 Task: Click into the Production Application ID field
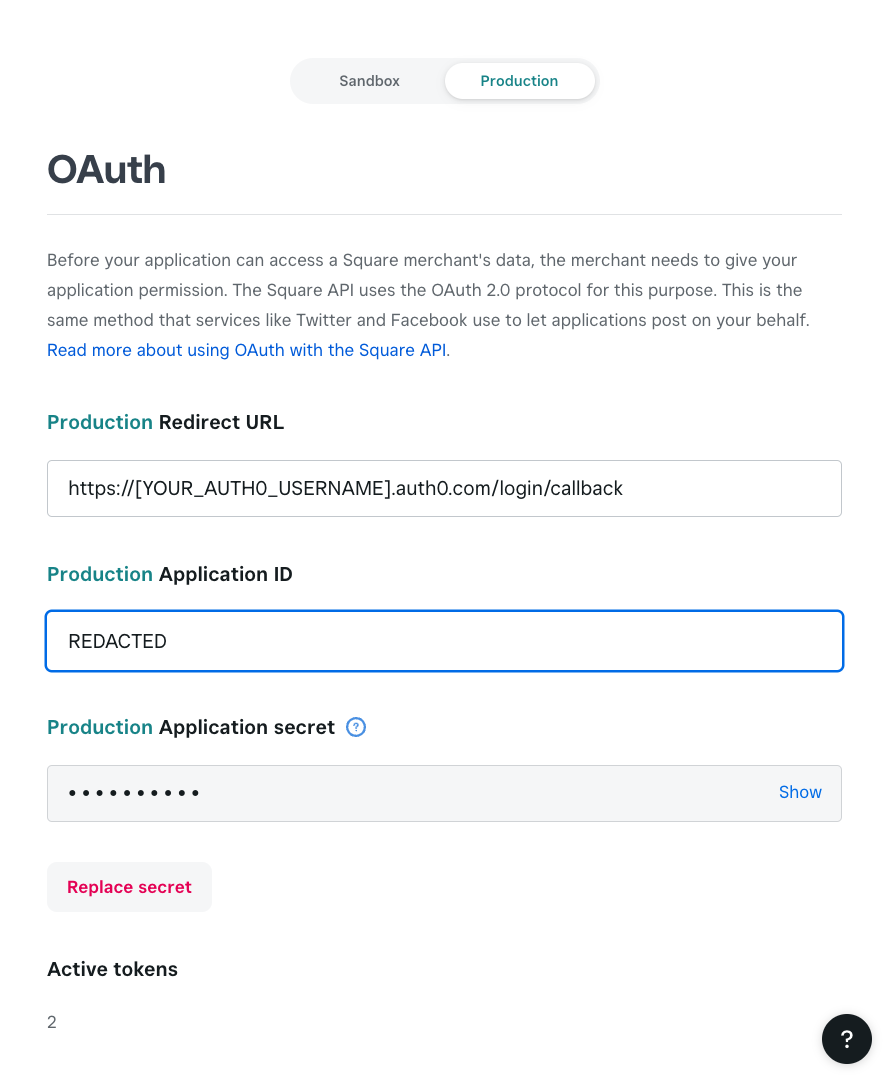coord(444,641)
